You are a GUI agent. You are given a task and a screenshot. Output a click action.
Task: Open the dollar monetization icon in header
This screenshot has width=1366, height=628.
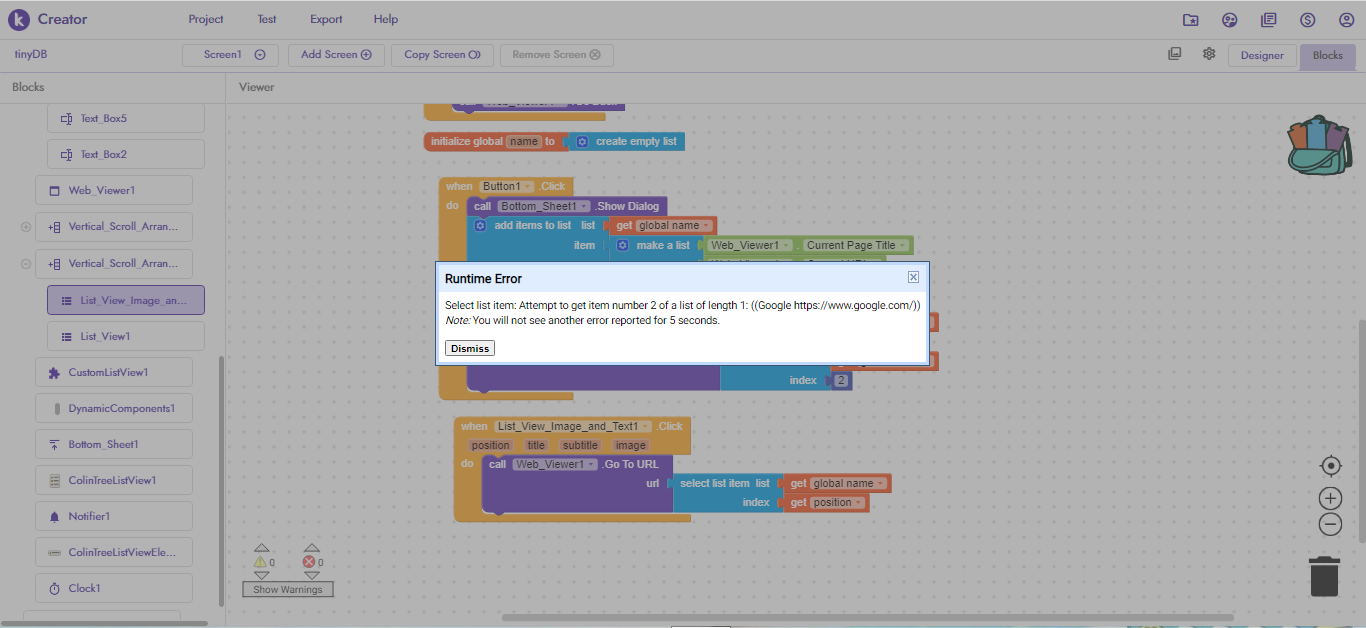pos(1308,20)
